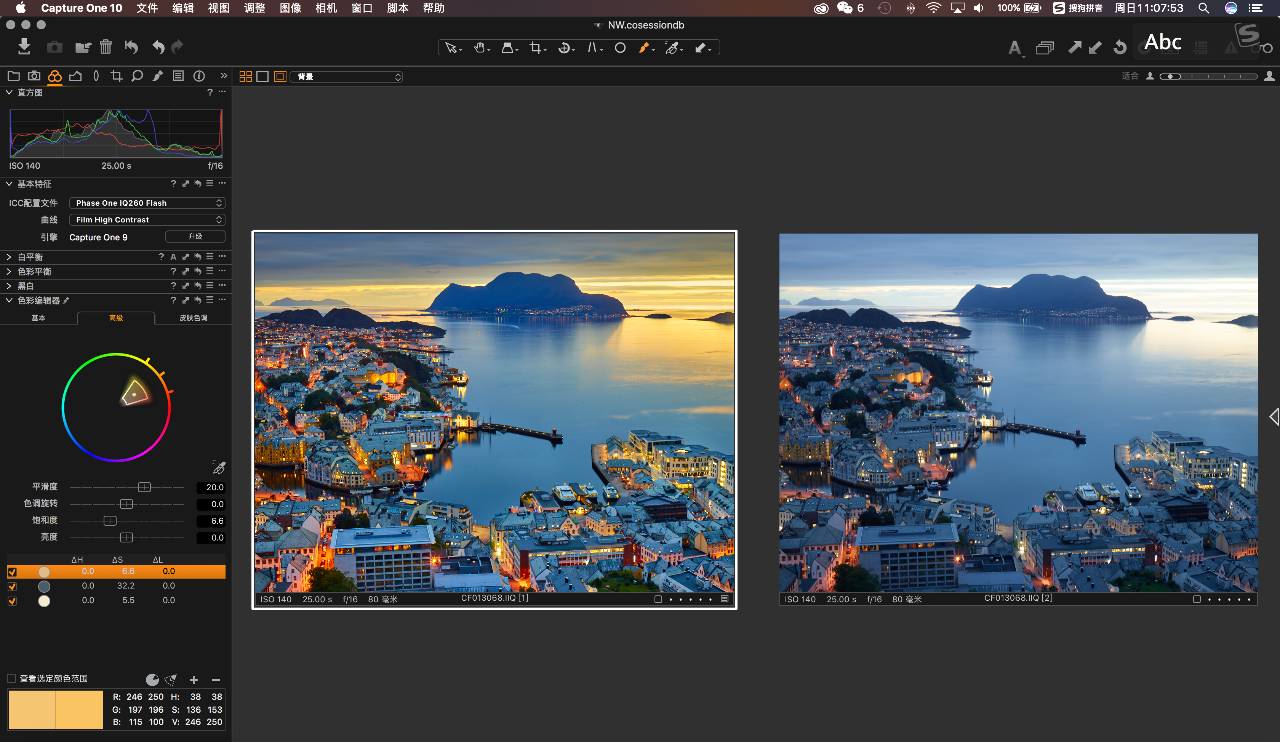Switch to the Library tool tab folder icon

coord(14,76)
